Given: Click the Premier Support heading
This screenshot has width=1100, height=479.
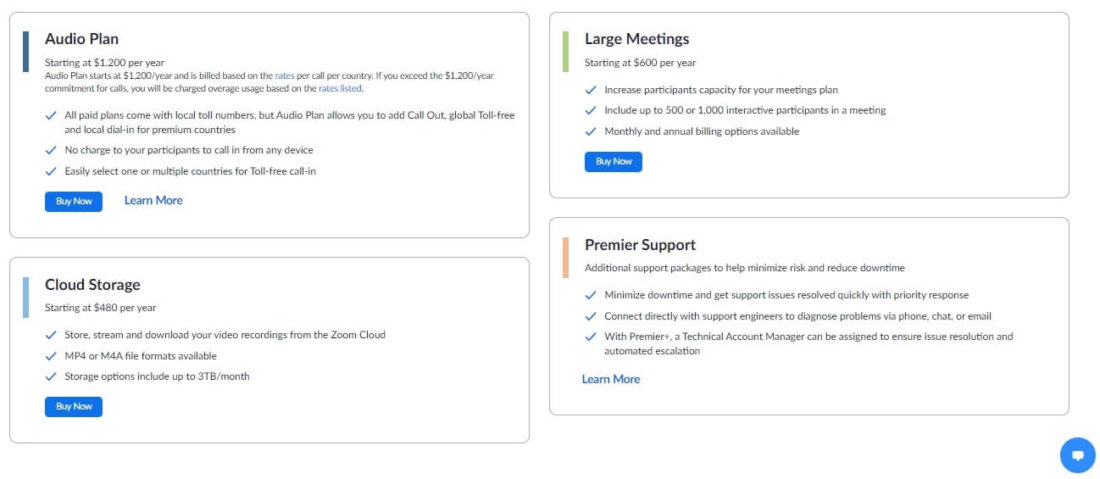Looking at the screenshot, I should point(640,245).
